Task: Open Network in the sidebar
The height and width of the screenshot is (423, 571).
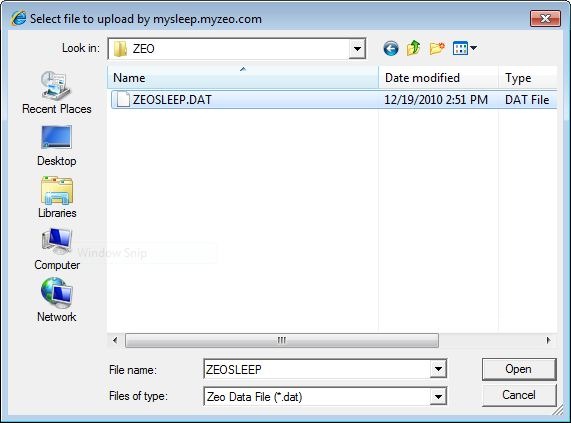Action: [x=56, y=300]
